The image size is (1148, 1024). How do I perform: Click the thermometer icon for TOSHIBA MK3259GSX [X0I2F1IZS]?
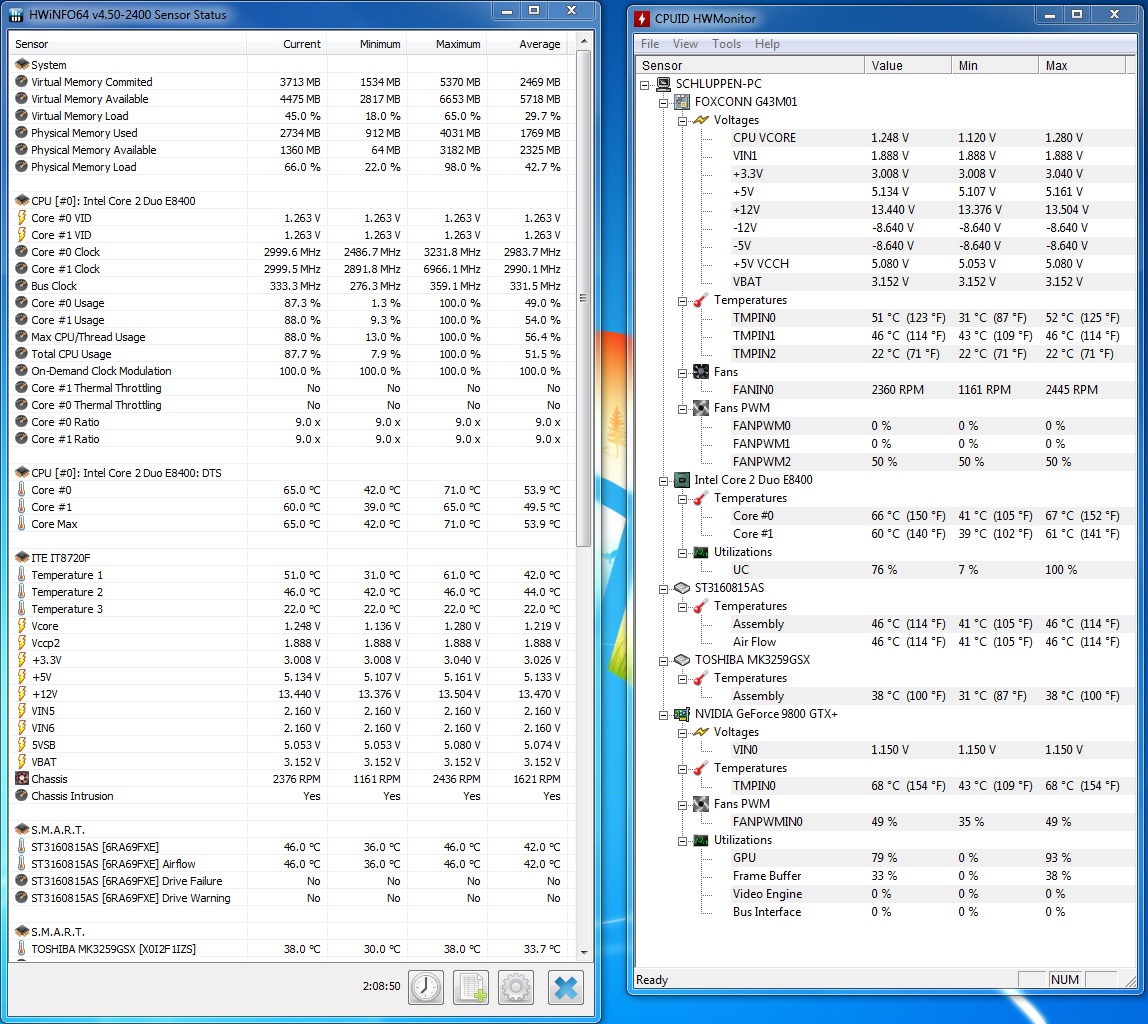22,948
